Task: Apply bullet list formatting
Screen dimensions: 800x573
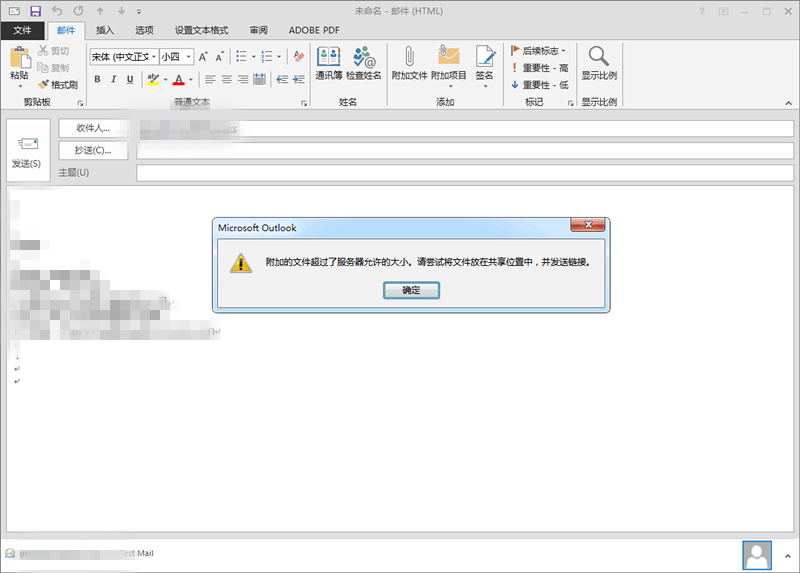Action: click(241, 57)
